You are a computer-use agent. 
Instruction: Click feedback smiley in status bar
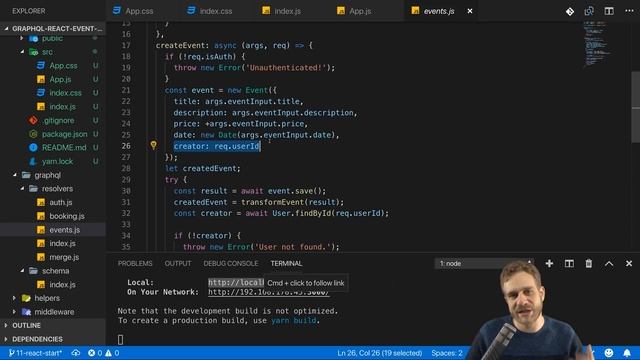(x=609, y=353)
